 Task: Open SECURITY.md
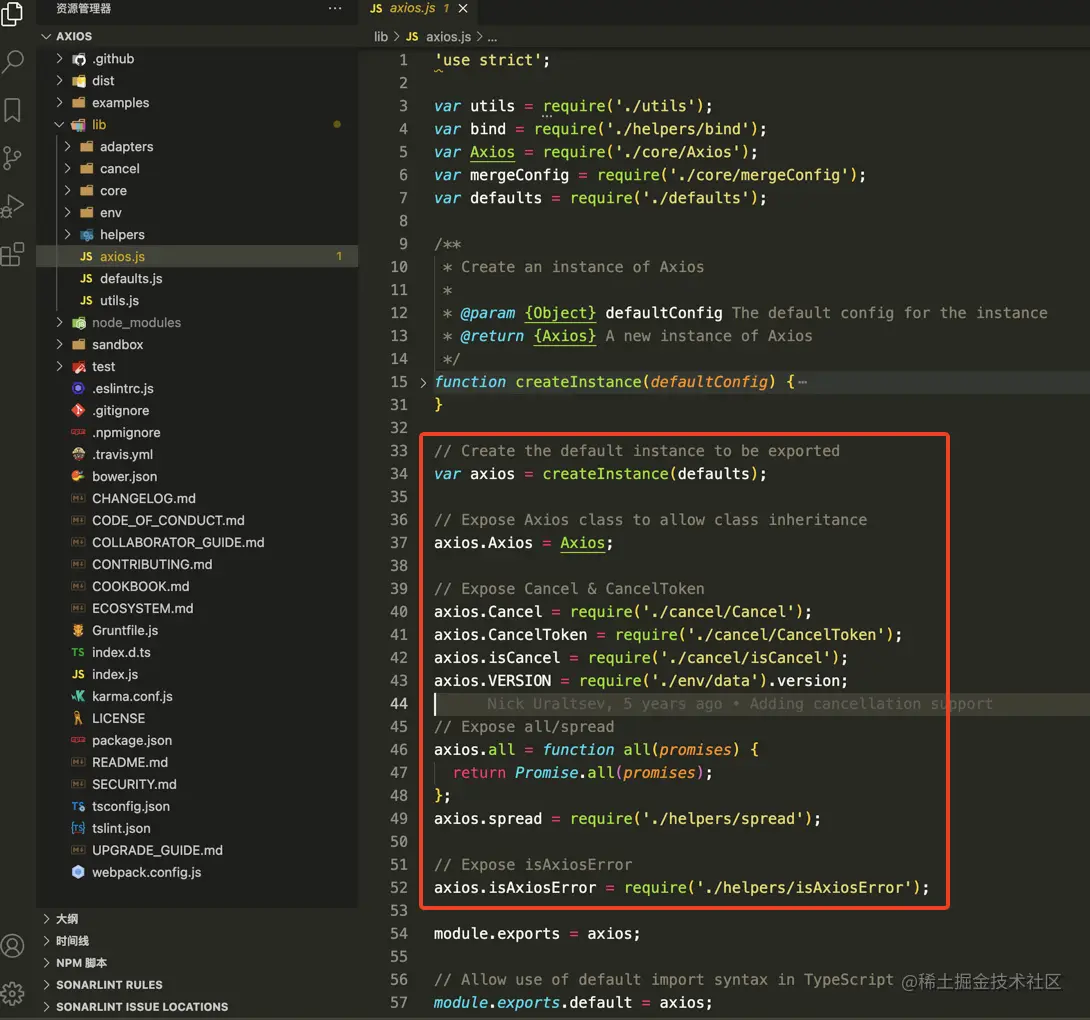[x=197, y=785]
